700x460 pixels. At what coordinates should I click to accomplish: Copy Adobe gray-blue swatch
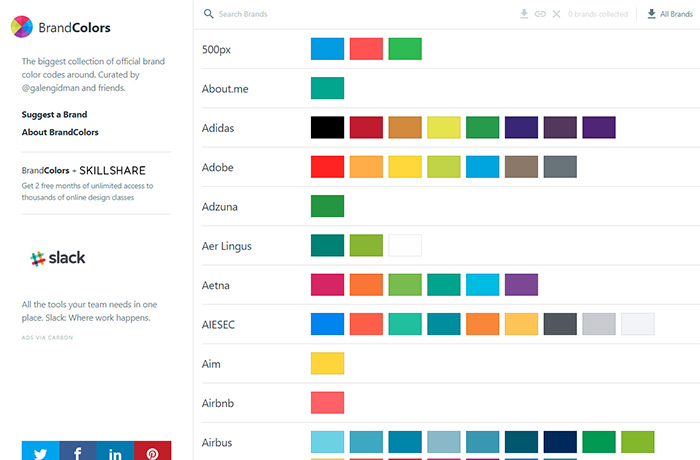560,167
